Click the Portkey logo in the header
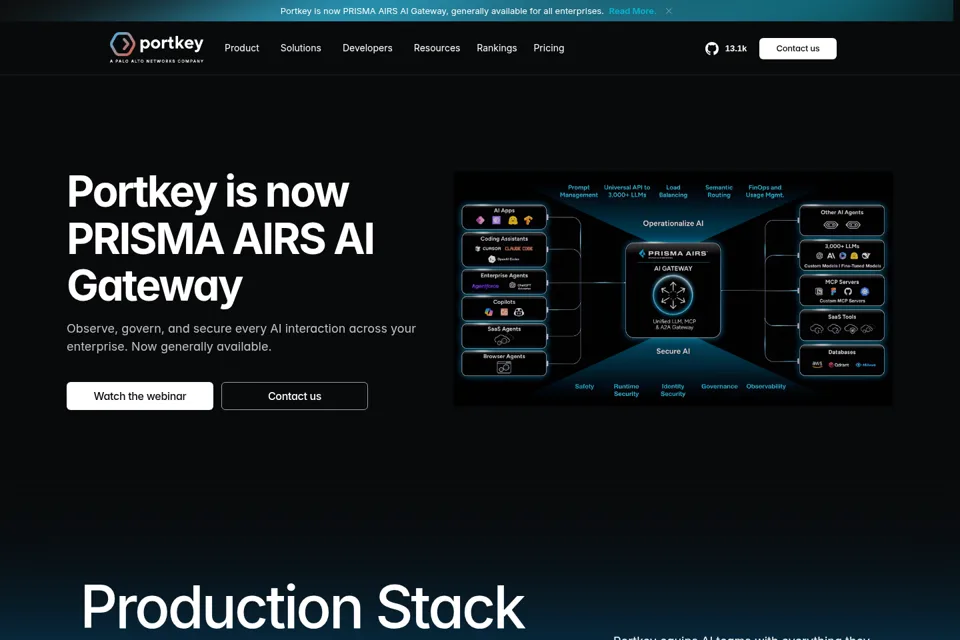This screenshot has height=640, width=960. (157, 47)
